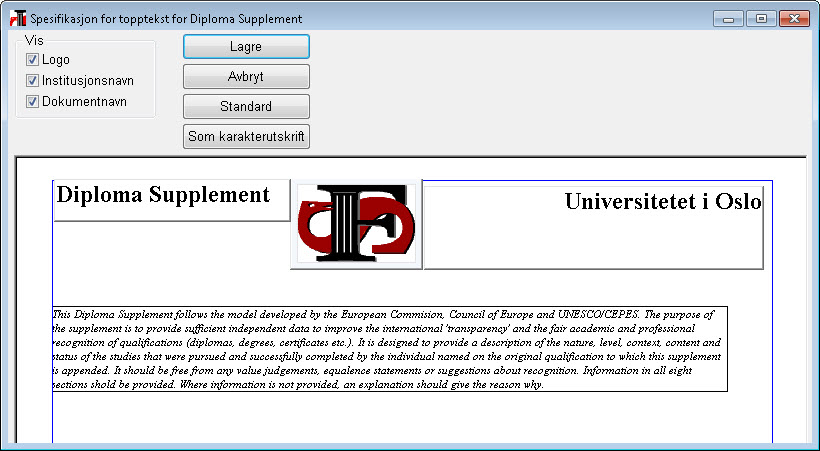Uncheck the Logo checkbox
820x451 pixels.
coord(32,60)
